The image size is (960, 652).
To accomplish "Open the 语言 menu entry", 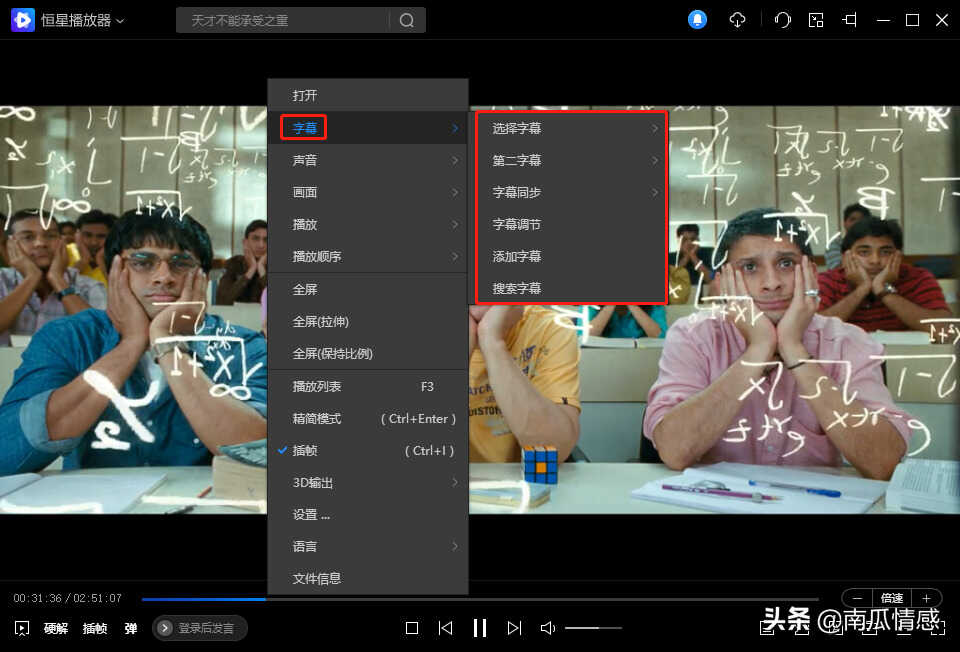I will 368,547.
